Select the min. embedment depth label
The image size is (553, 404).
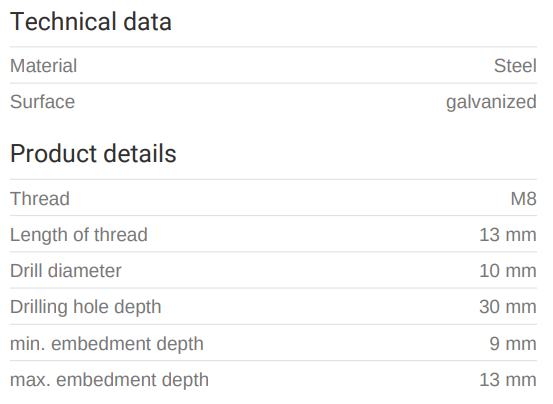tap(107, 344)
